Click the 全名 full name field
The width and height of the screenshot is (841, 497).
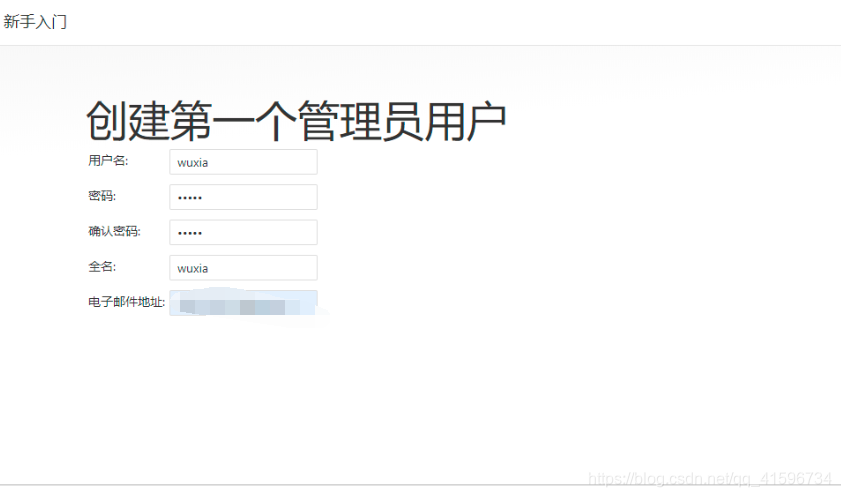point(244,268)
